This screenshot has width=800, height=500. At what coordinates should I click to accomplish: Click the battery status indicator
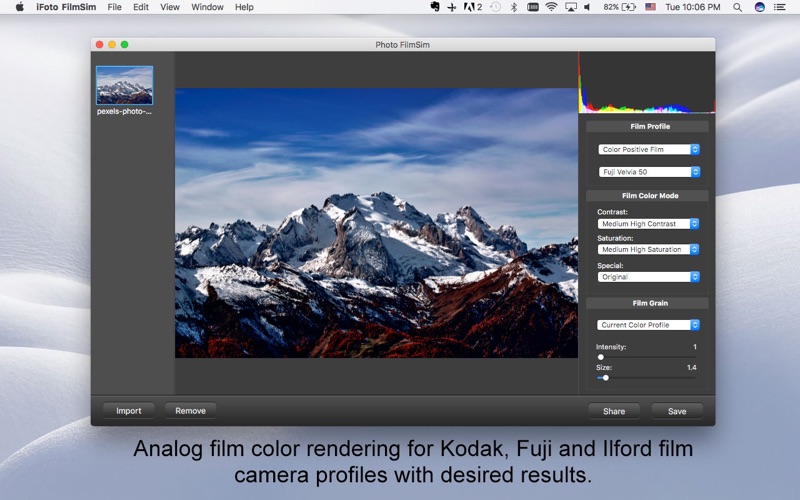coord(619,7)
